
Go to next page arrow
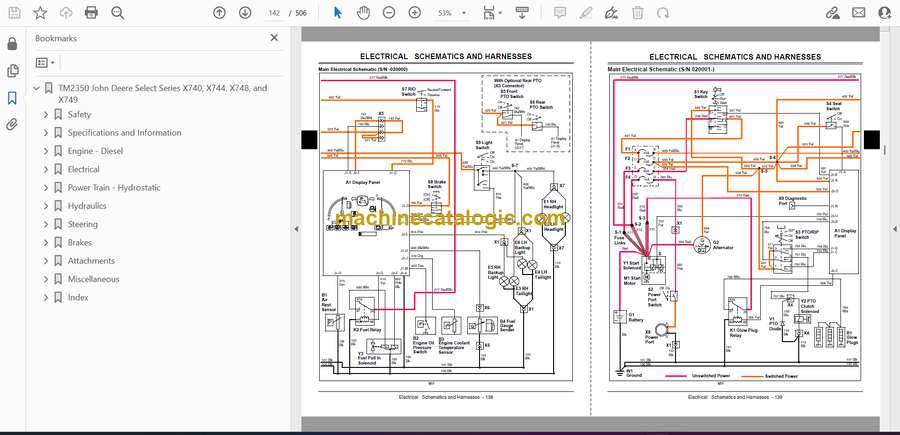[x=245, y=13]
